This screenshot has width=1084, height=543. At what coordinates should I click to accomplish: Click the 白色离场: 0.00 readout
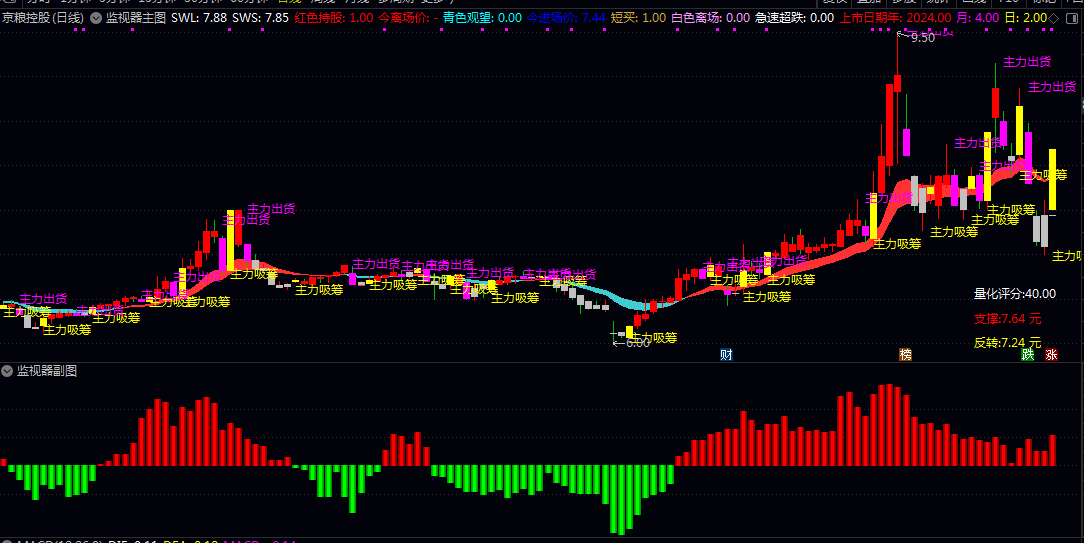tap(711, 18)
